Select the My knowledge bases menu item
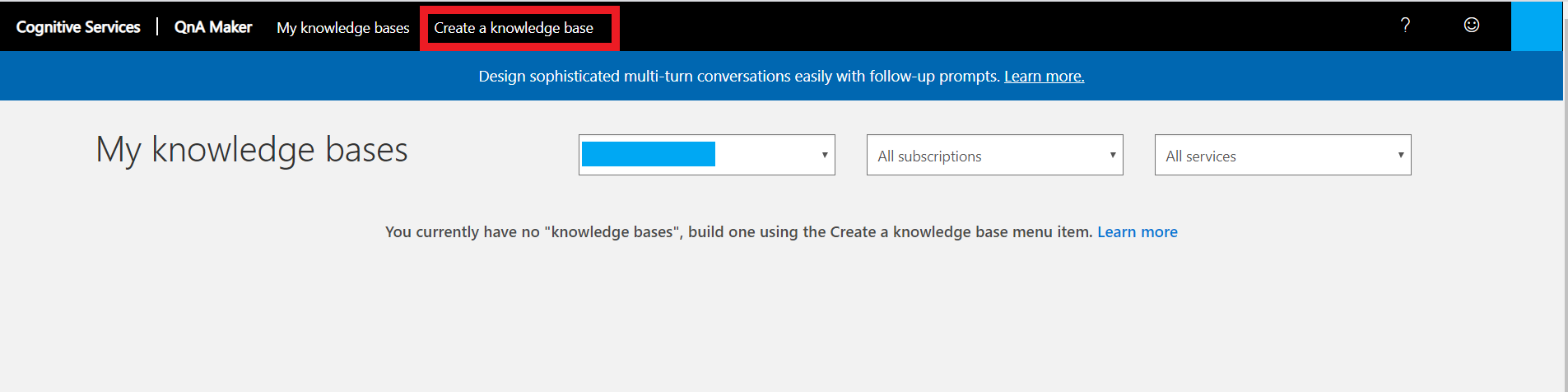The height and width of the screenshot is (392, 1568). pyautogui.click(x=343, y=28)
